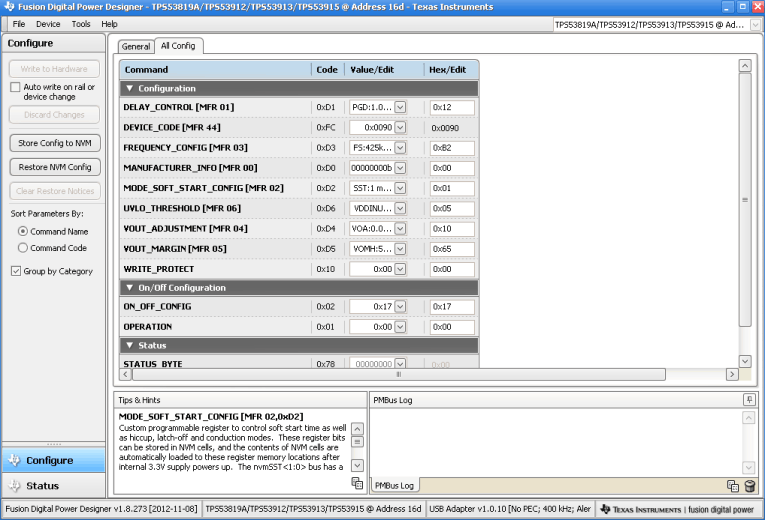The image size is (765, 520).
Task: Switch to the General tab
Action: click(136, 46)
